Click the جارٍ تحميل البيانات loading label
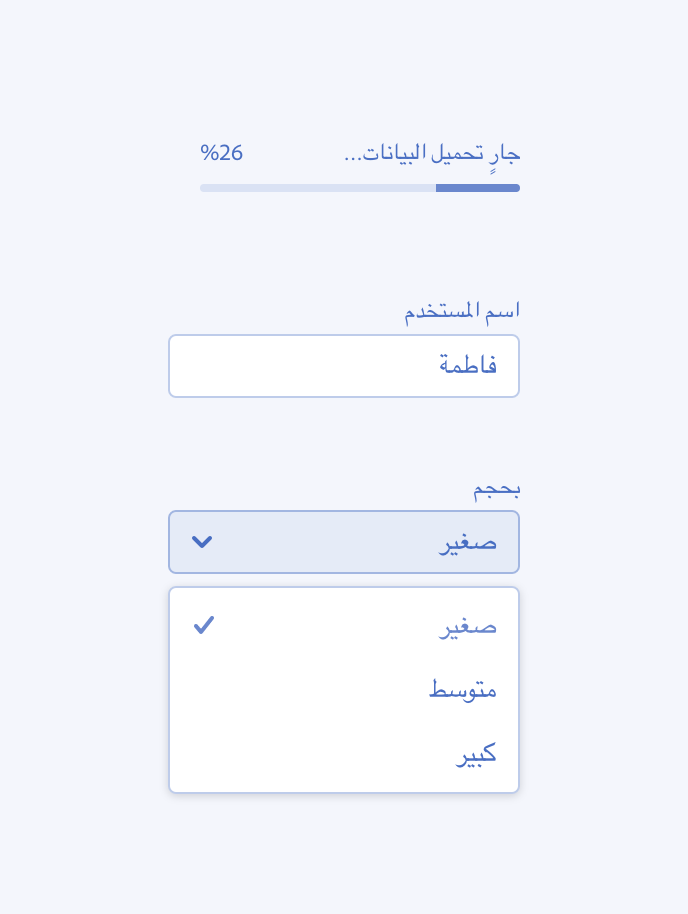Screen dimensions: 688x914 (x=432, y=154)
